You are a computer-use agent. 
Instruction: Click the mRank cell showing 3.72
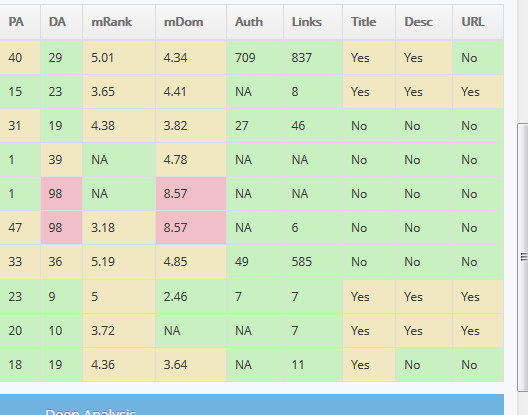[119, 331]
